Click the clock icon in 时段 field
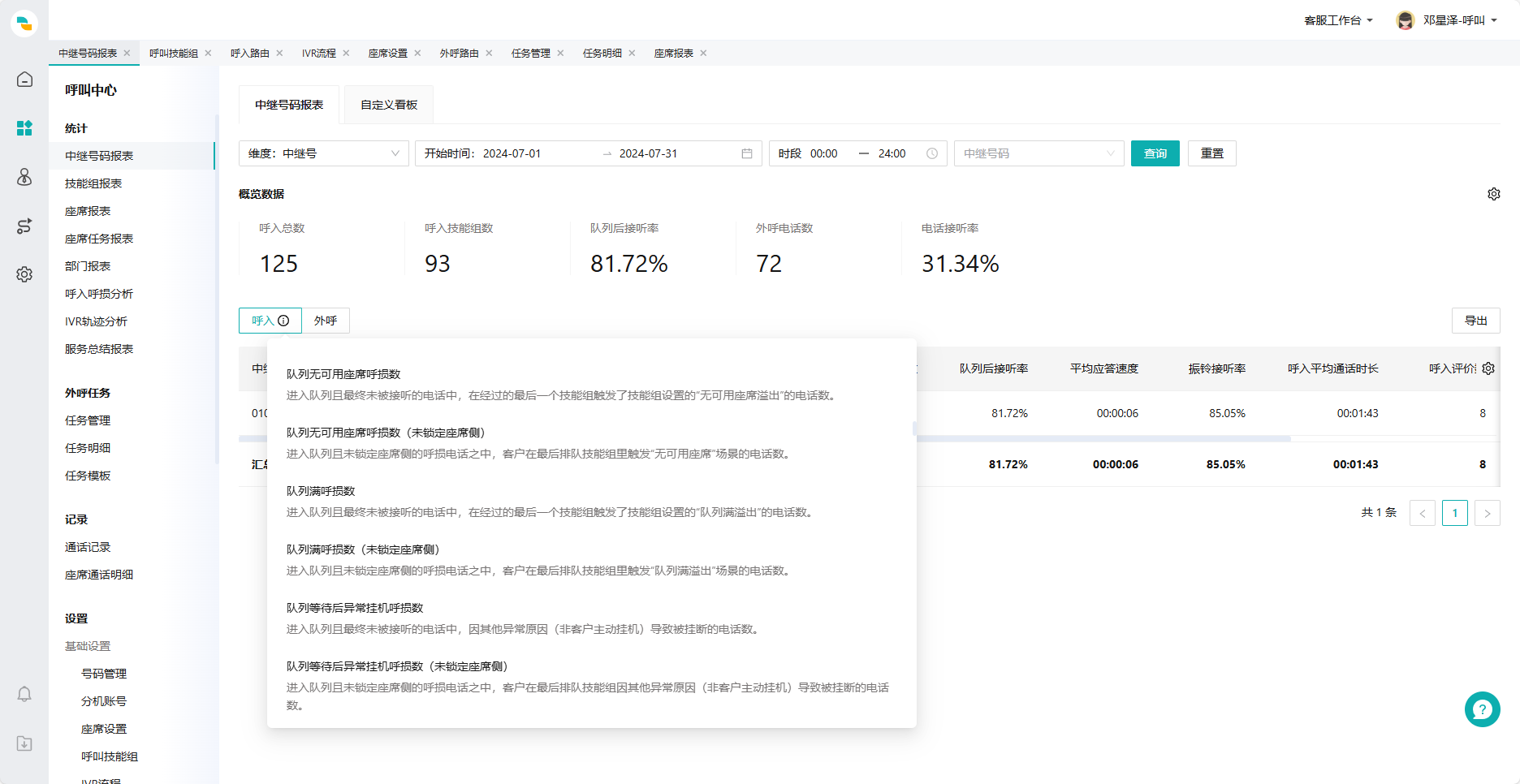This screenshot has height=784, width=1520. coord(932,153)
